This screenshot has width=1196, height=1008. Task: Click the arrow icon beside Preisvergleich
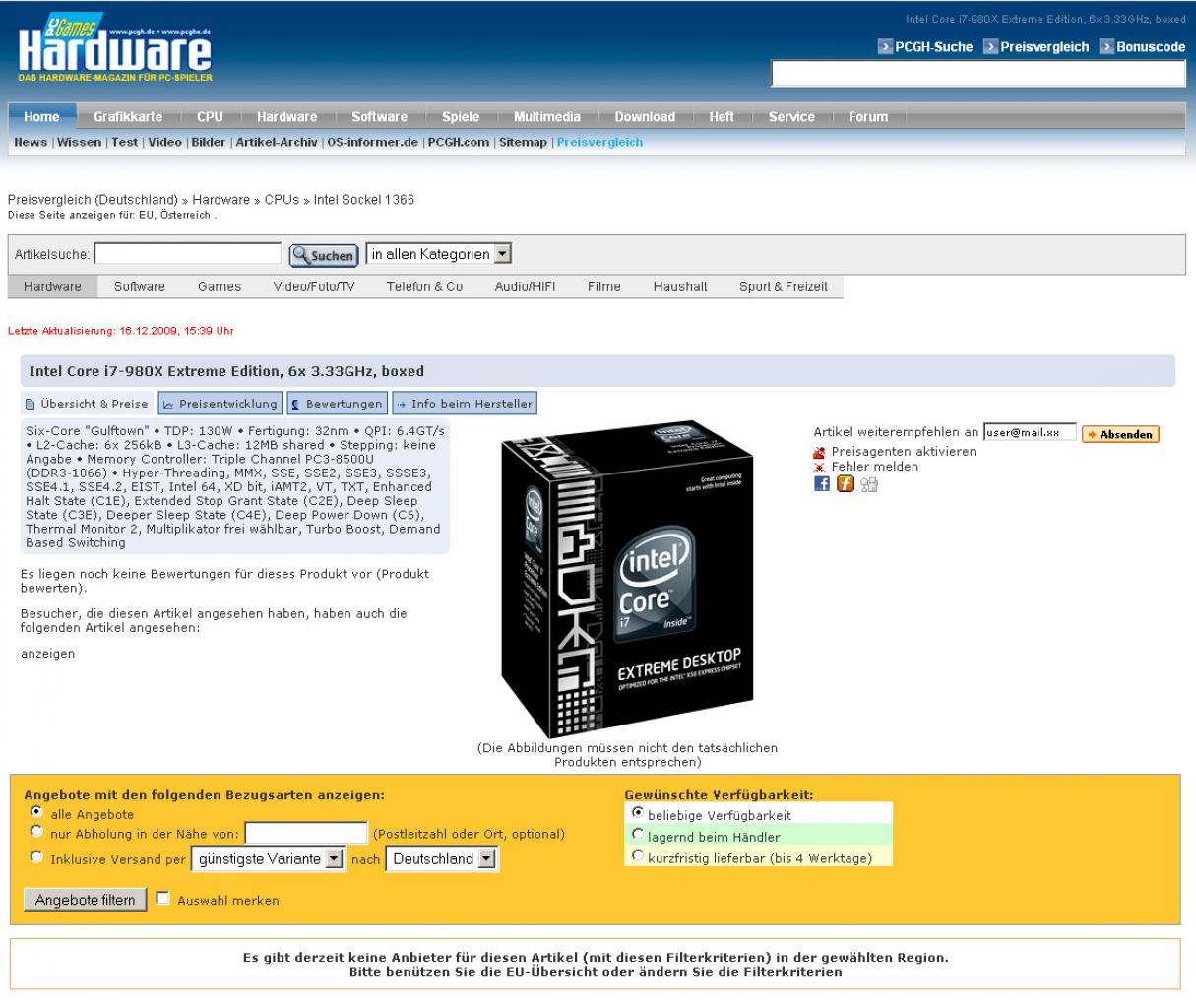990,46
